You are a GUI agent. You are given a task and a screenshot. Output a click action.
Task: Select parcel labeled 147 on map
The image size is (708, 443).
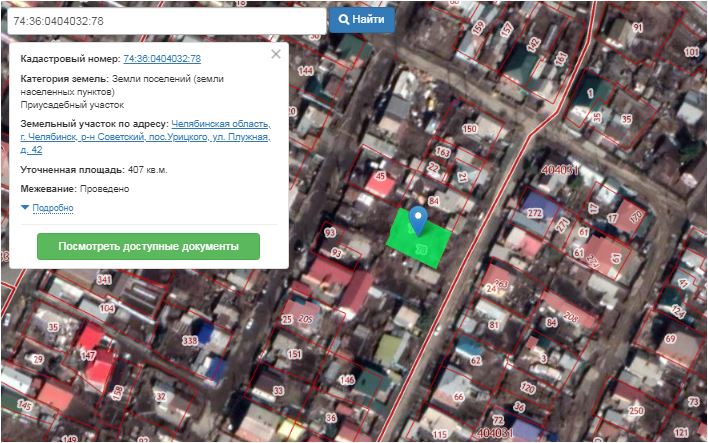coord(88,355)
